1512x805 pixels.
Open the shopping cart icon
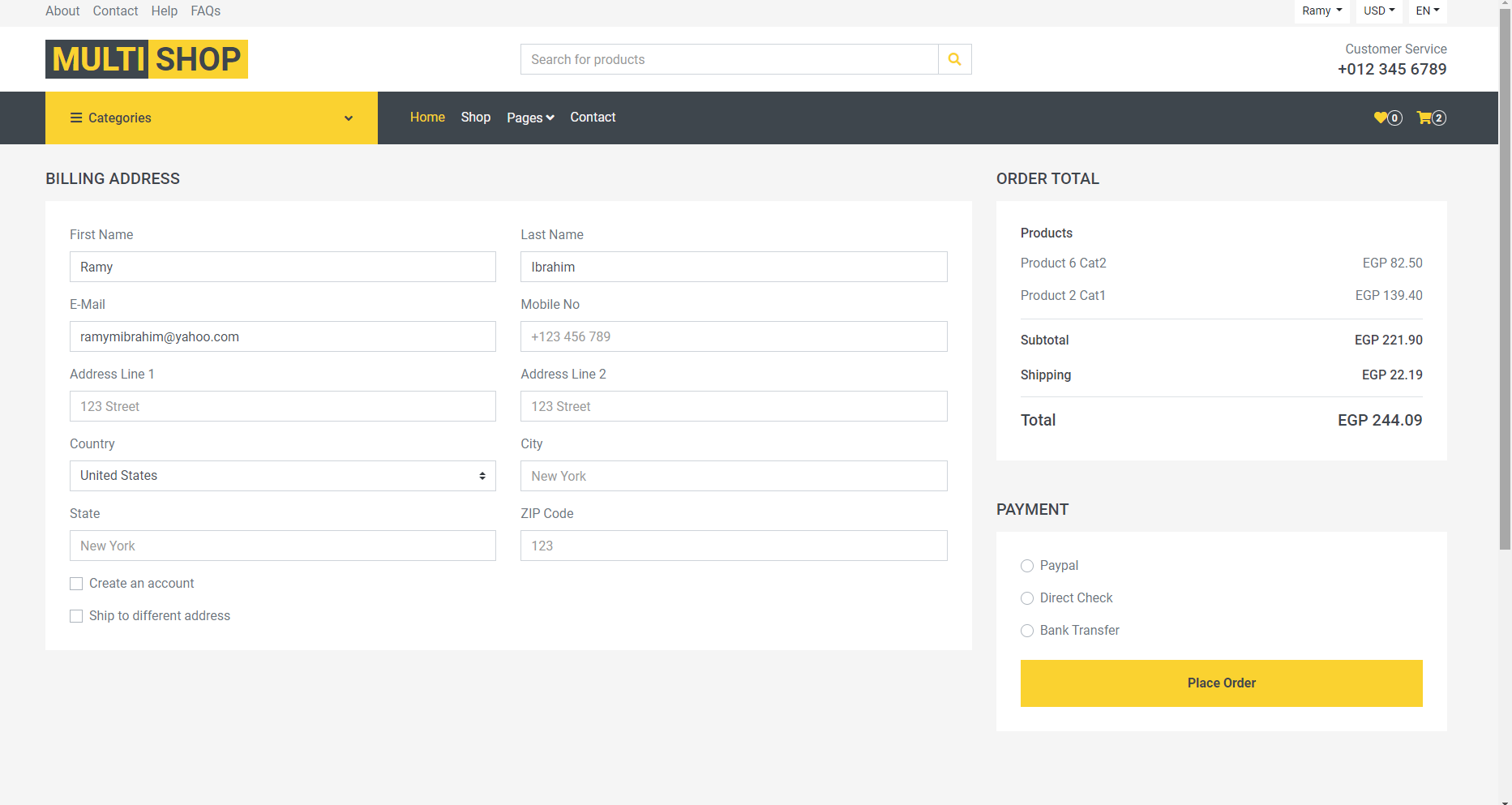point(1425,118)
